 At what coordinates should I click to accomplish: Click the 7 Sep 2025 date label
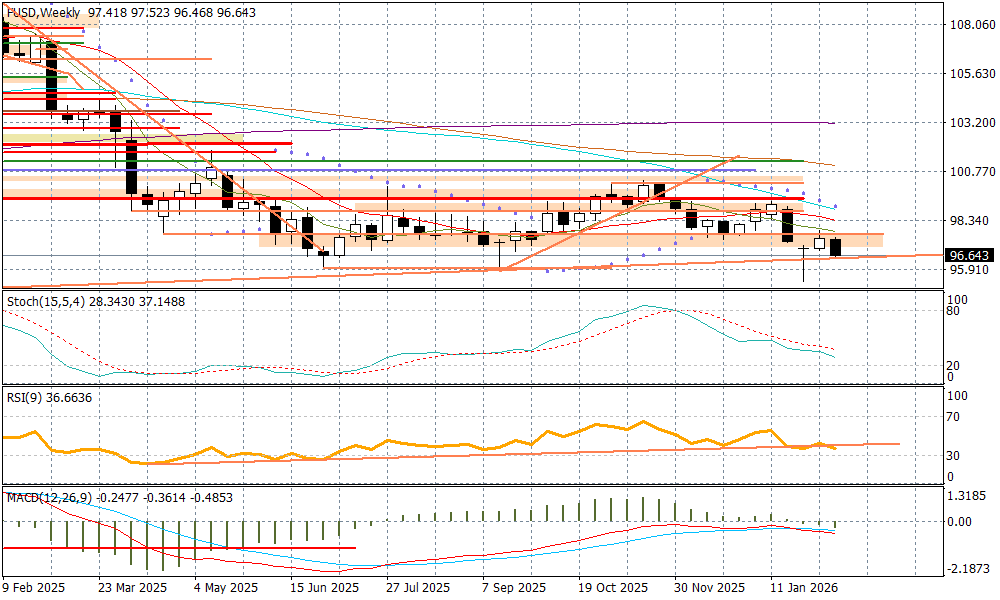click(514, 588)
